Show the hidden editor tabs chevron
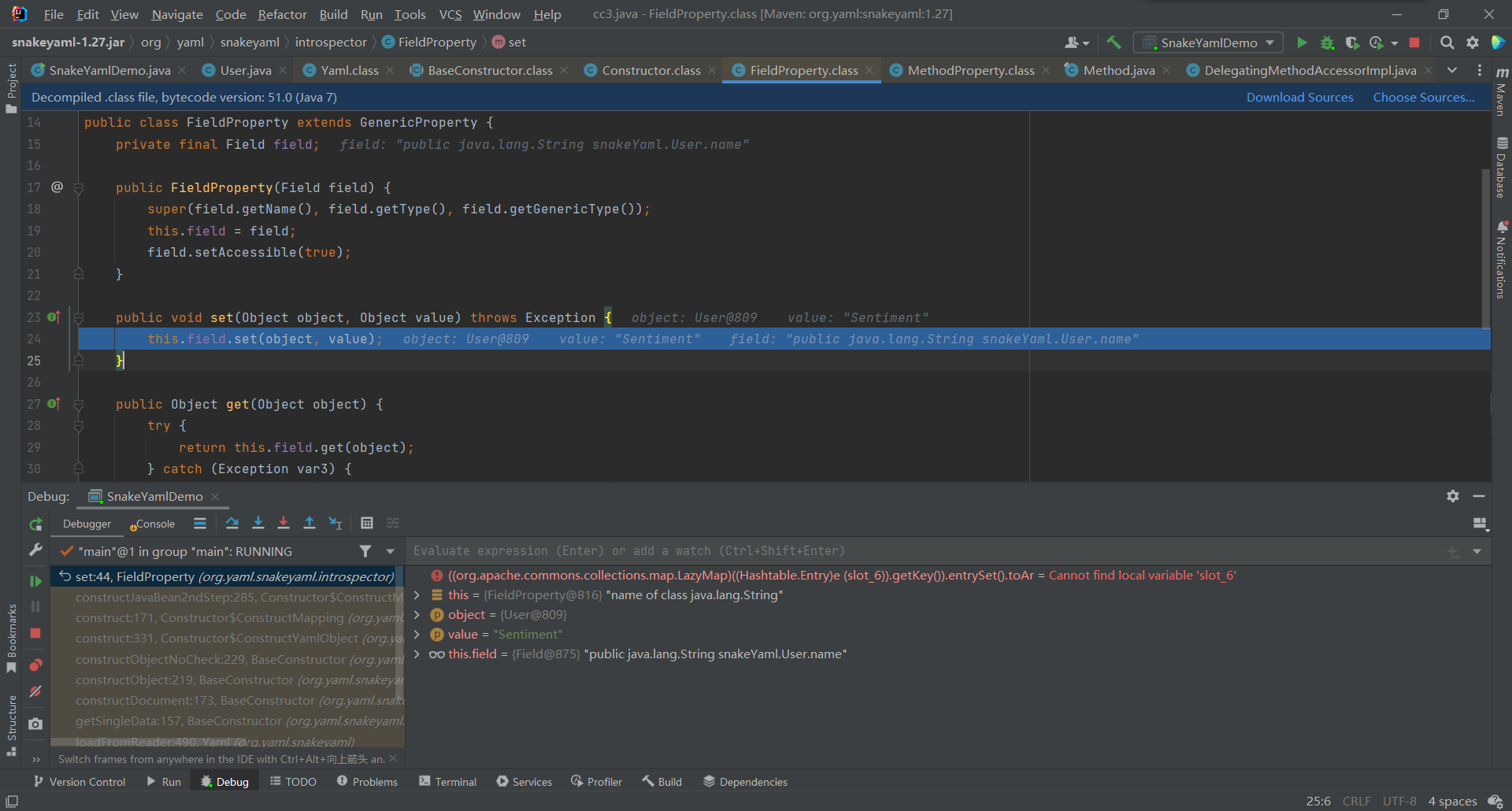This screenshot has height=811, width=1512. point(1452,70)
